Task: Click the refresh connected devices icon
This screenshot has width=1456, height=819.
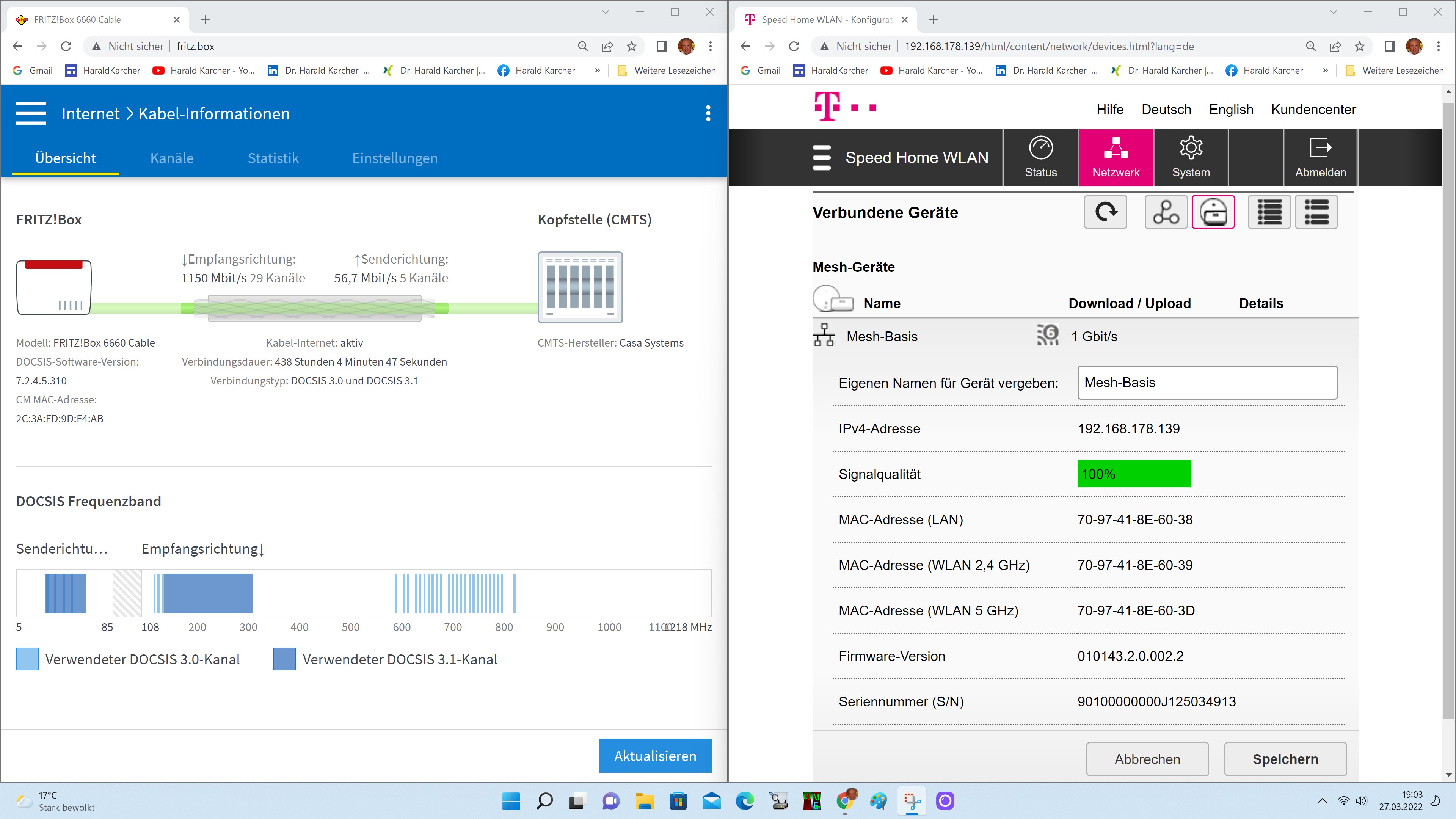Action: coord(1105,212)
